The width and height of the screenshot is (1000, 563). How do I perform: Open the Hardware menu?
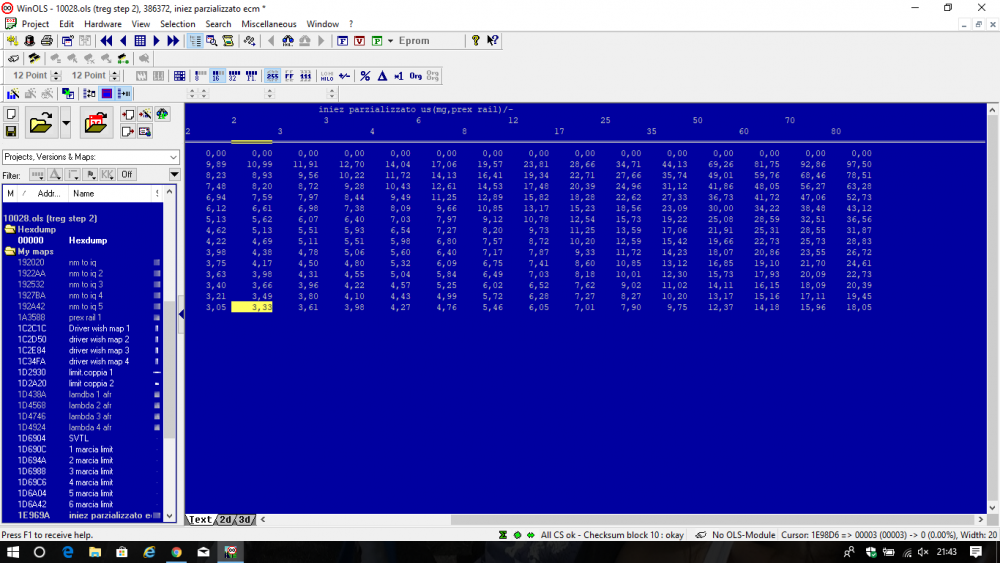tap(103, 24)
